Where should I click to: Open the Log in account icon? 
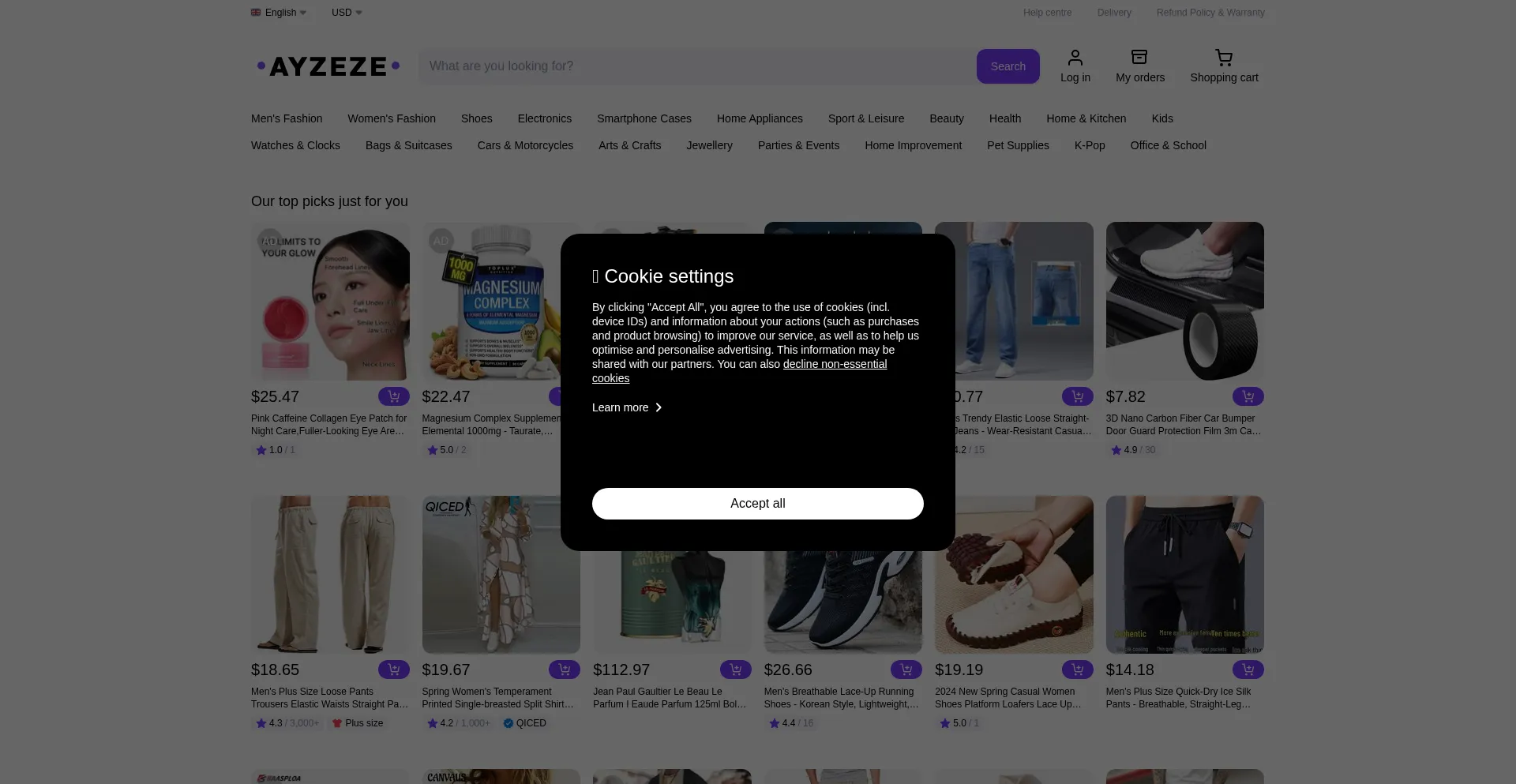1075,66
